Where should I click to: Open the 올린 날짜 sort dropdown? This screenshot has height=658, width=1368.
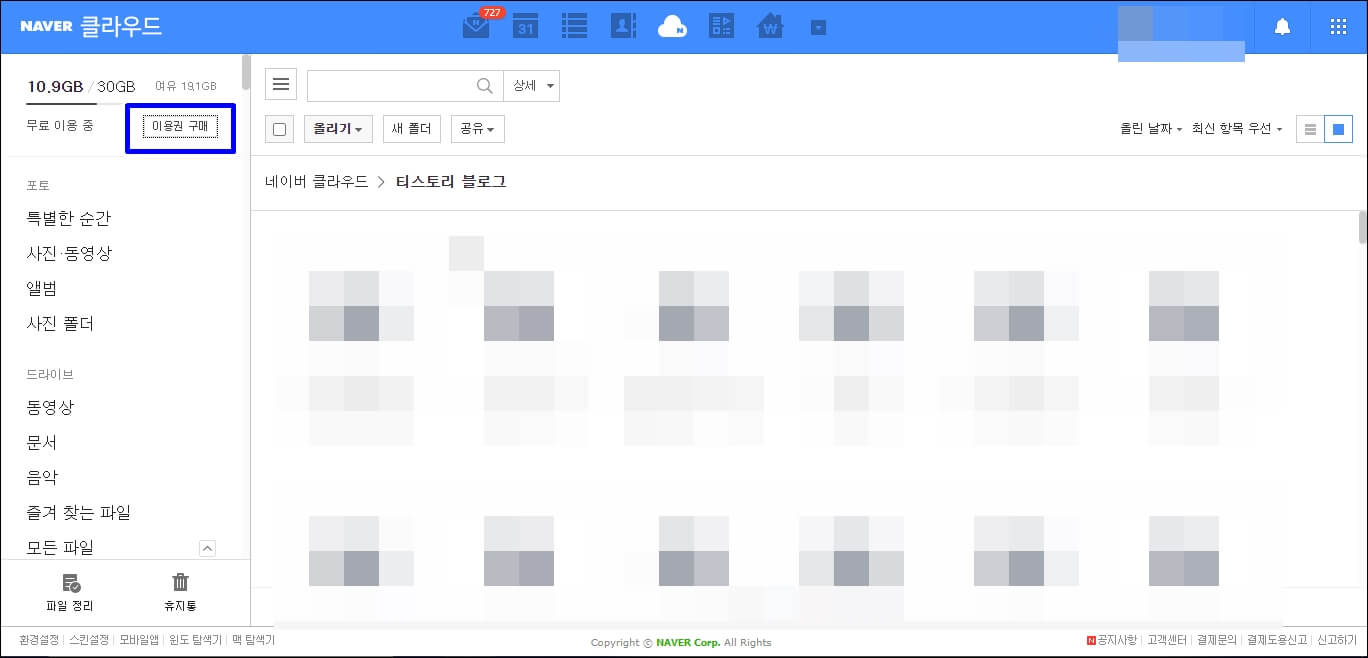1151,129
